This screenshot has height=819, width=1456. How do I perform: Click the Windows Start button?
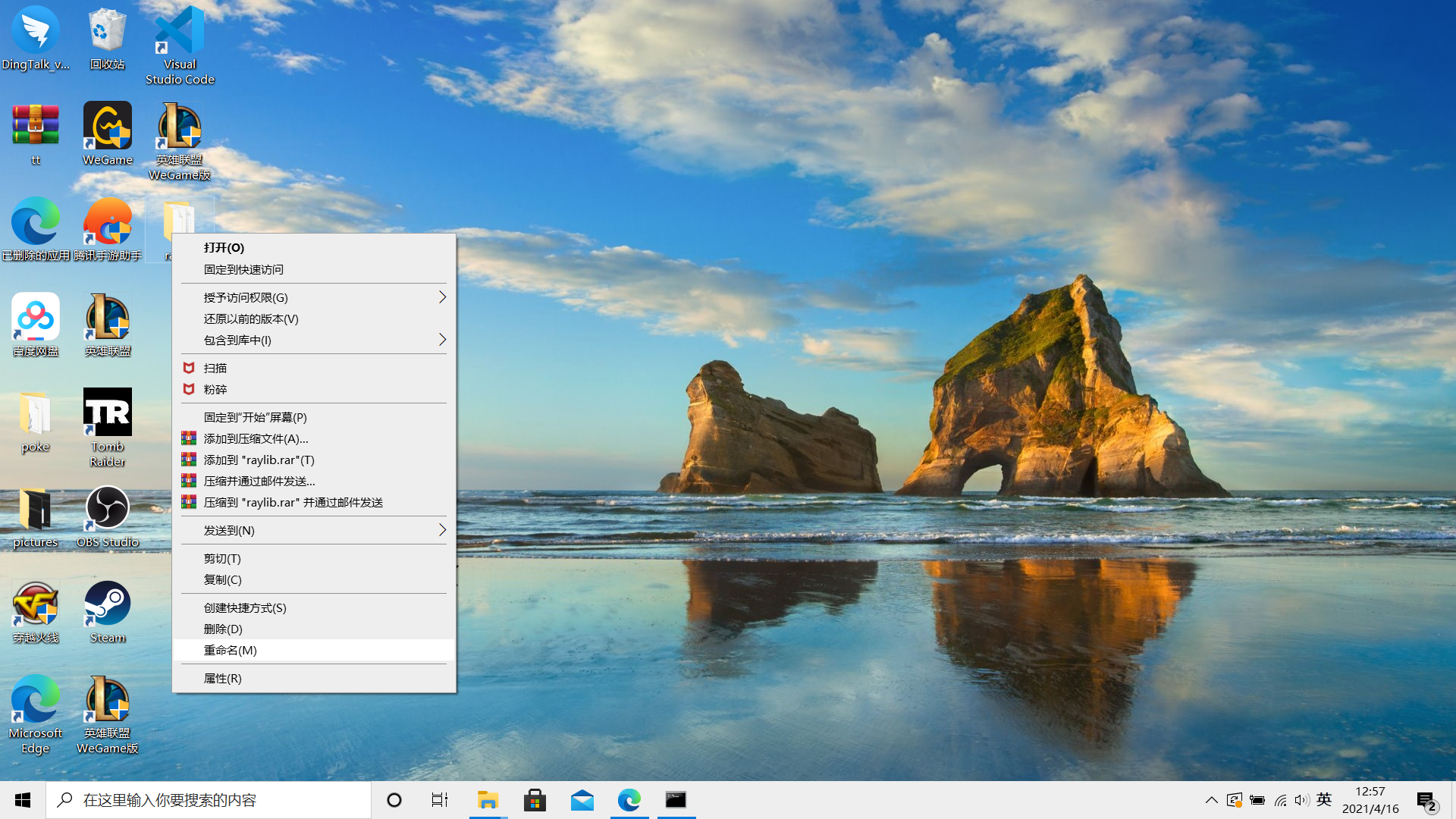coord(23,800)
